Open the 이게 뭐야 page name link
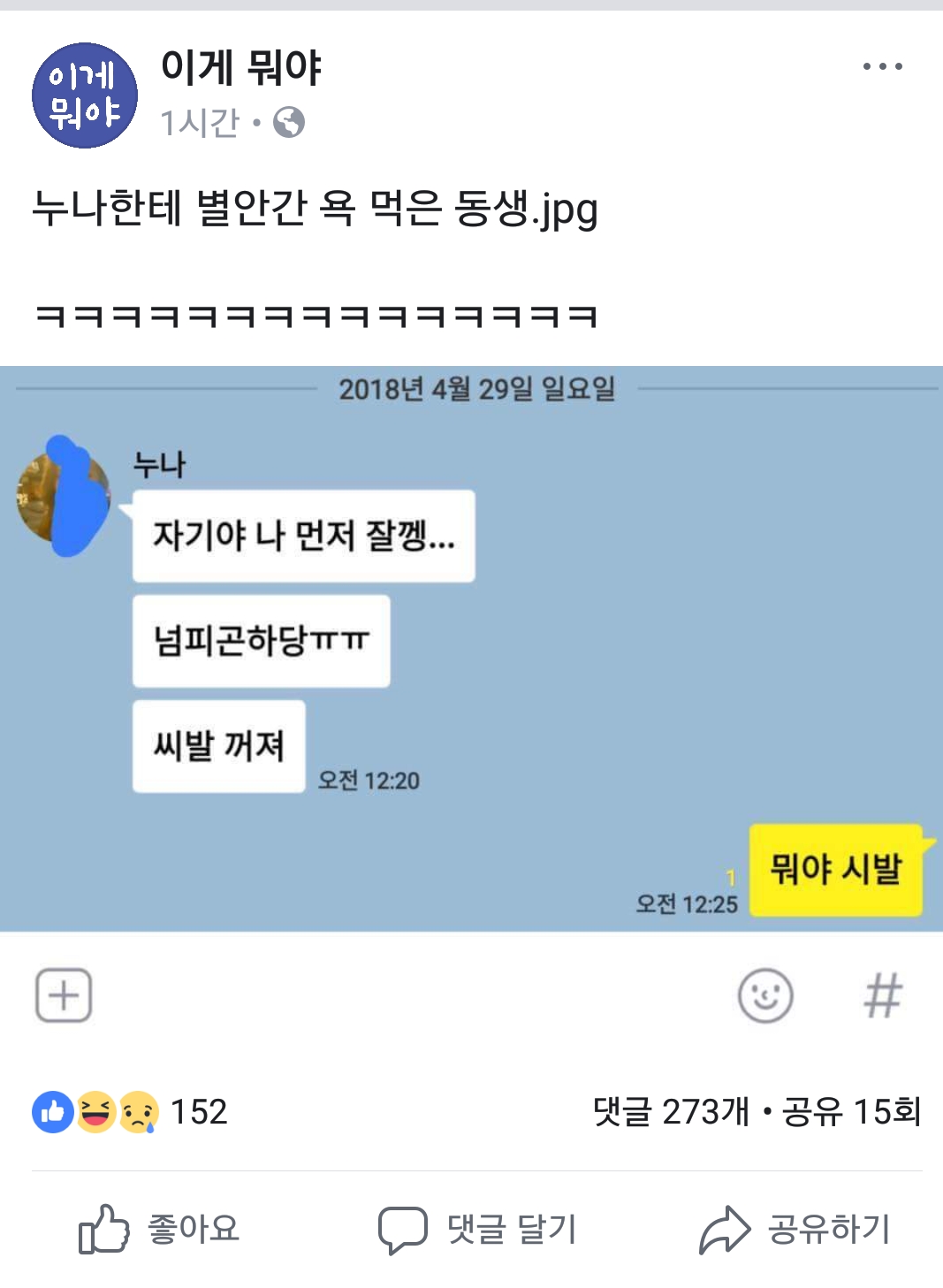 pyautogui.click(x=240, y=67)
